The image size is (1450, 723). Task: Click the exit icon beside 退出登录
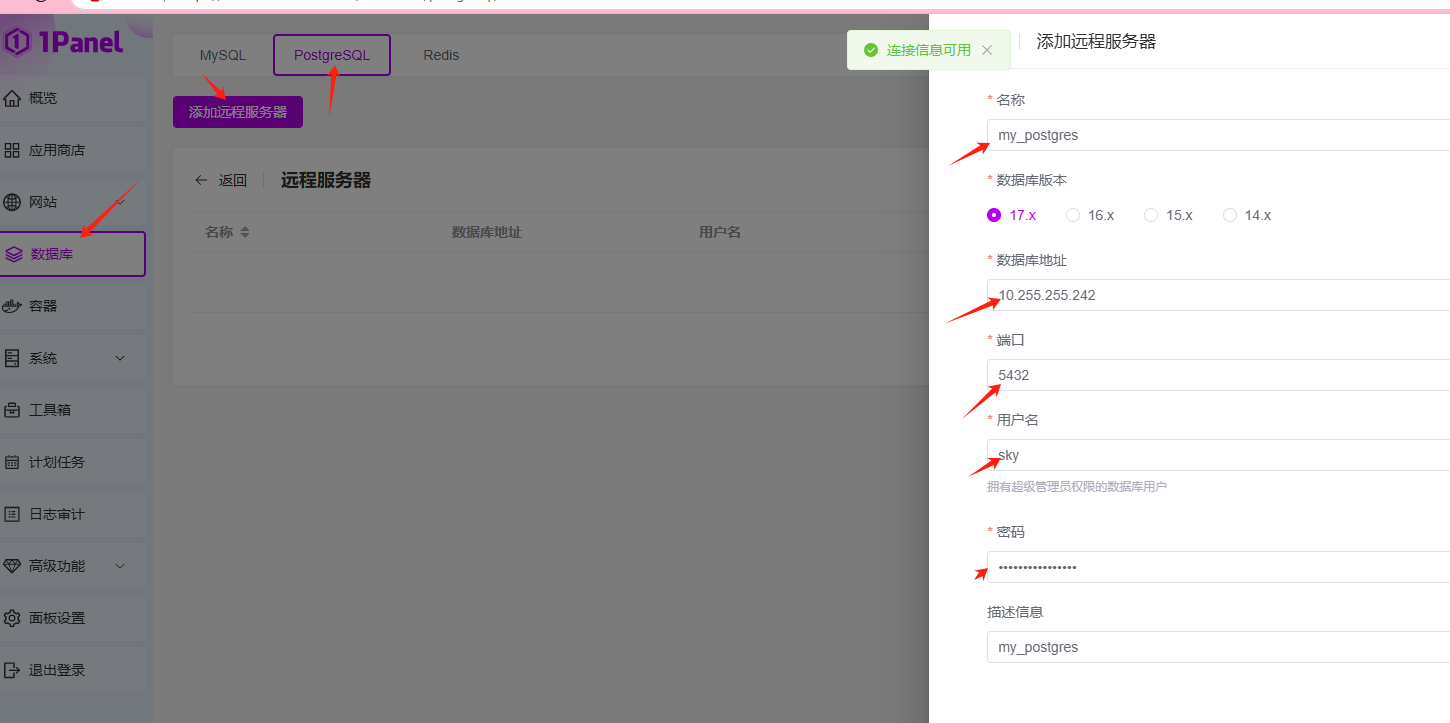(12, 670)
